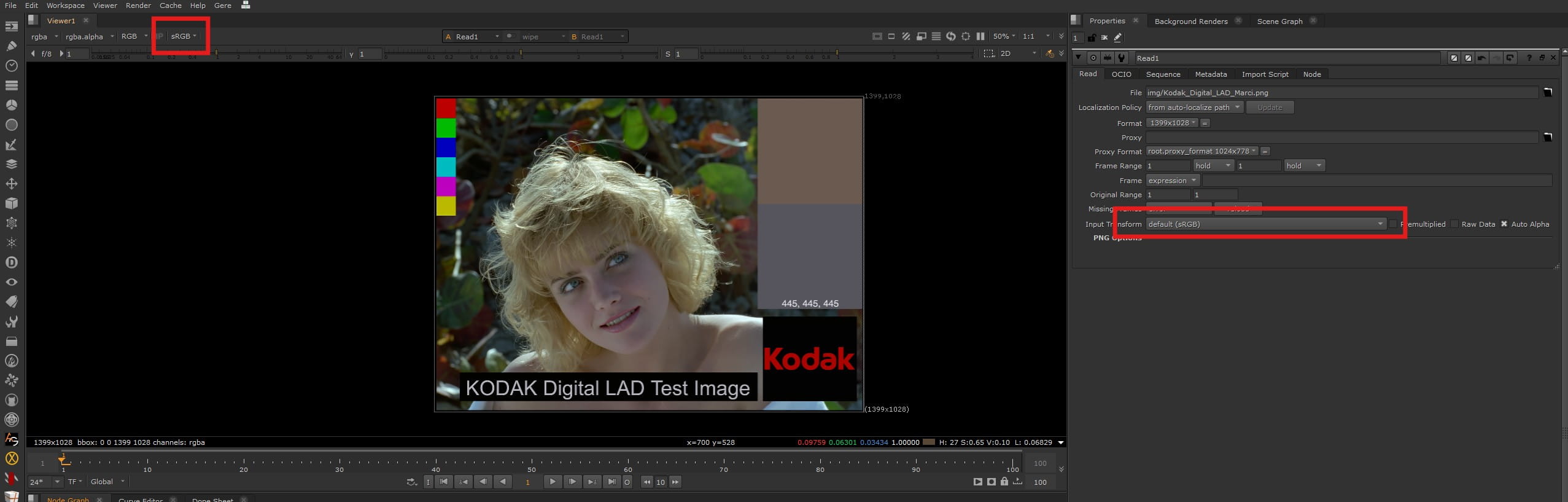Image resolution: width=1568 pixels, height=502 pixels.
Task: Click the play forward button
Action: tap(552, 482)
